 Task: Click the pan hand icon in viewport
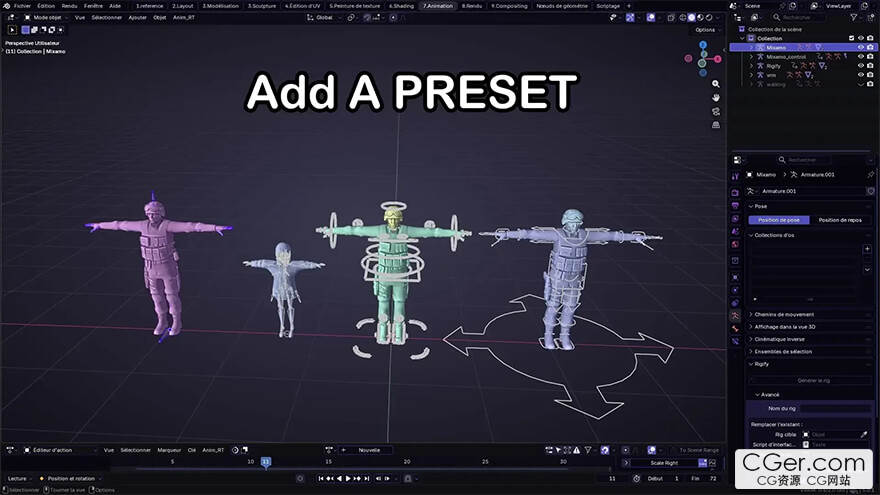(x=716, y=98)
